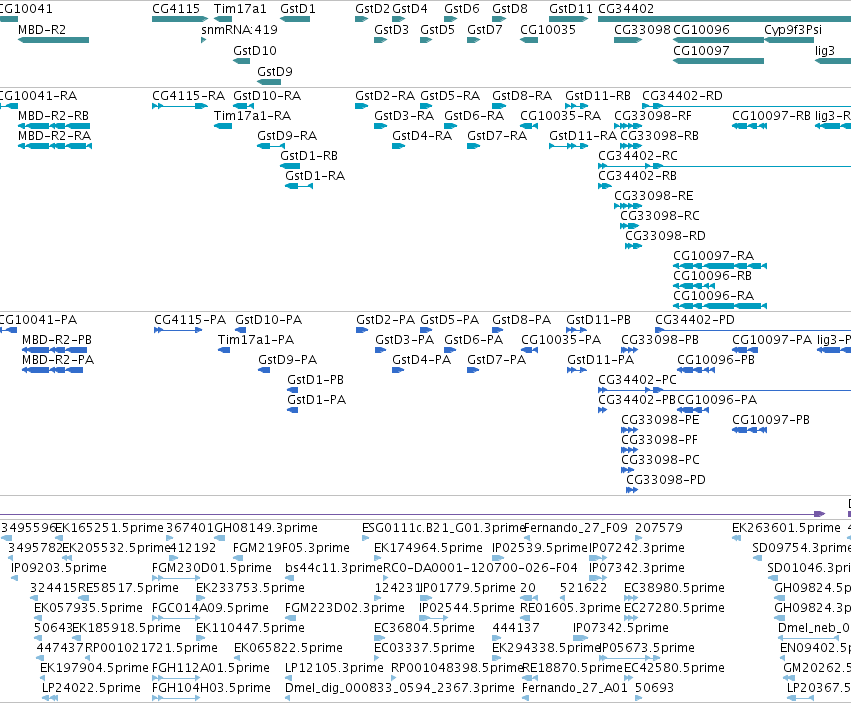Click the bs44c11.3prime EST label
851x703 pixels.
[x=334, y=568]
